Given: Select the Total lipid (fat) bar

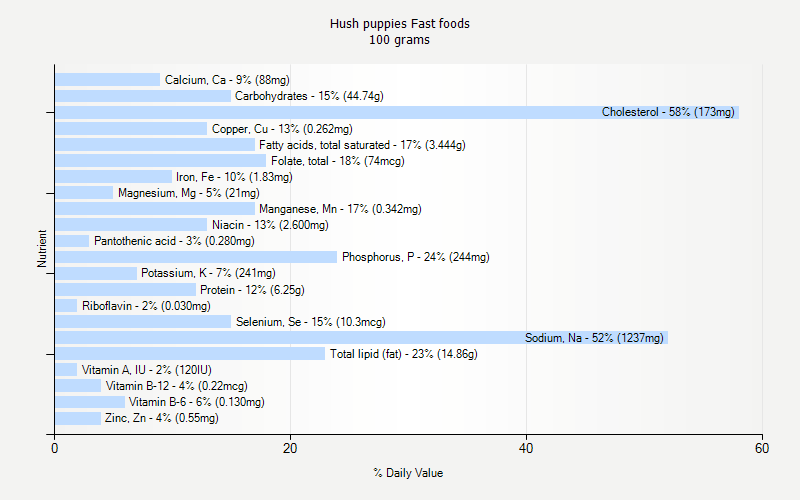Looking at the screenshot, I should click(190, 354).
